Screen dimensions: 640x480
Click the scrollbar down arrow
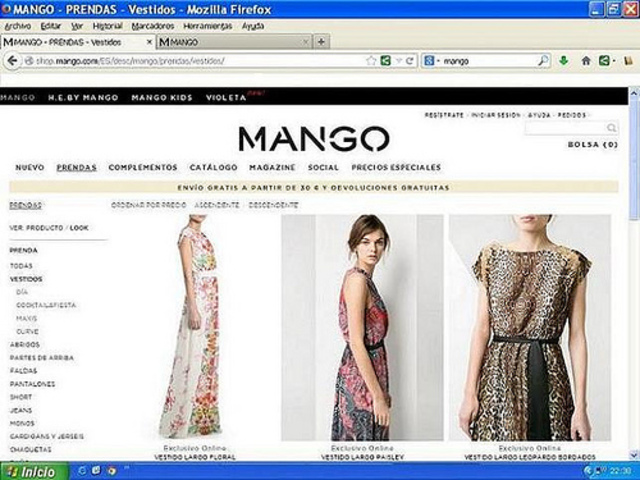pyautogui.click(x=634, y=454)
